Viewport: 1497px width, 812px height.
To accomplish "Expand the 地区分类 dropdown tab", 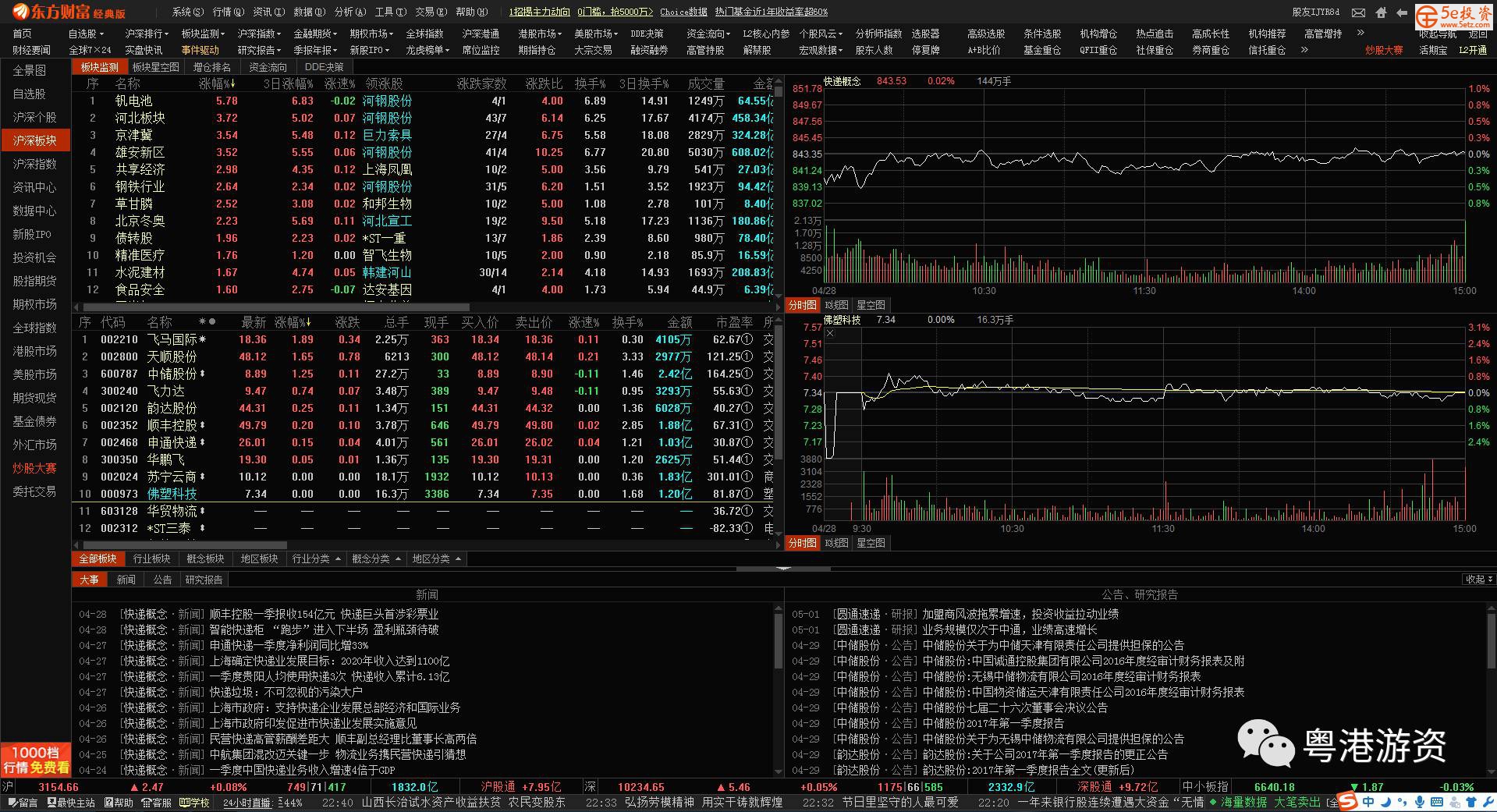I will [437, 559].
